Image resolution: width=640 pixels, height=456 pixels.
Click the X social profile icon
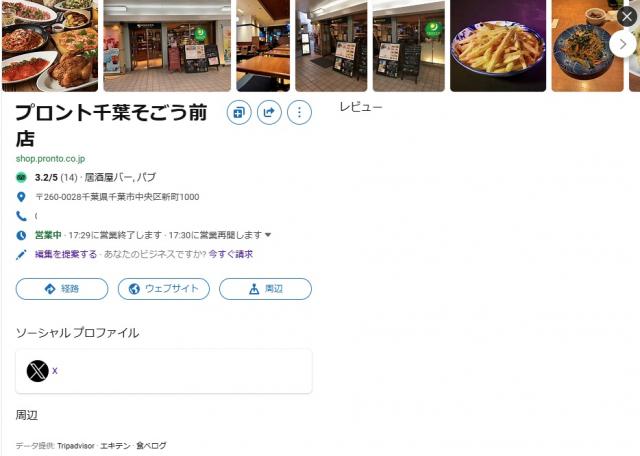click(38, 371)
